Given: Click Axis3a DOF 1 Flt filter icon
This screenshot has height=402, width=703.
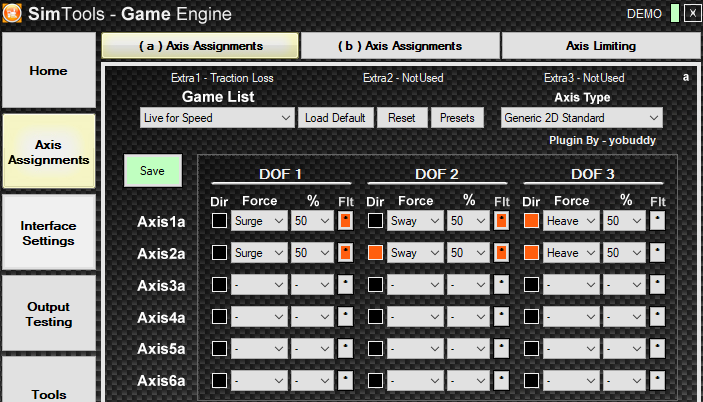Looking at the screenshot, I should (345, 284).
